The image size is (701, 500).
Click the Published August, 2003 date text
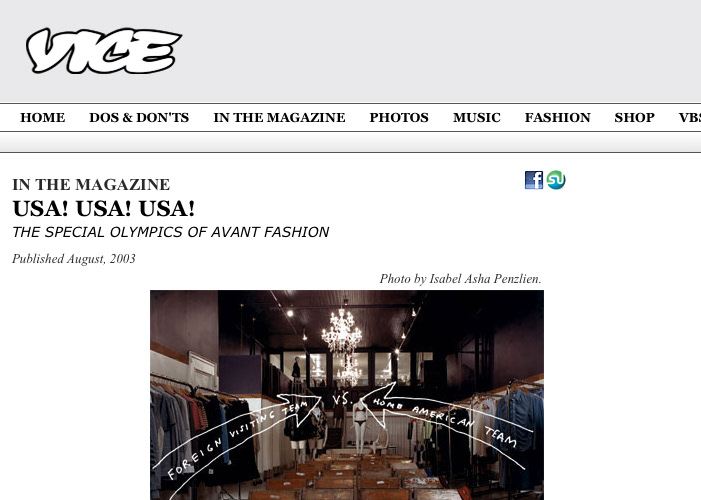tap(74, 259)
